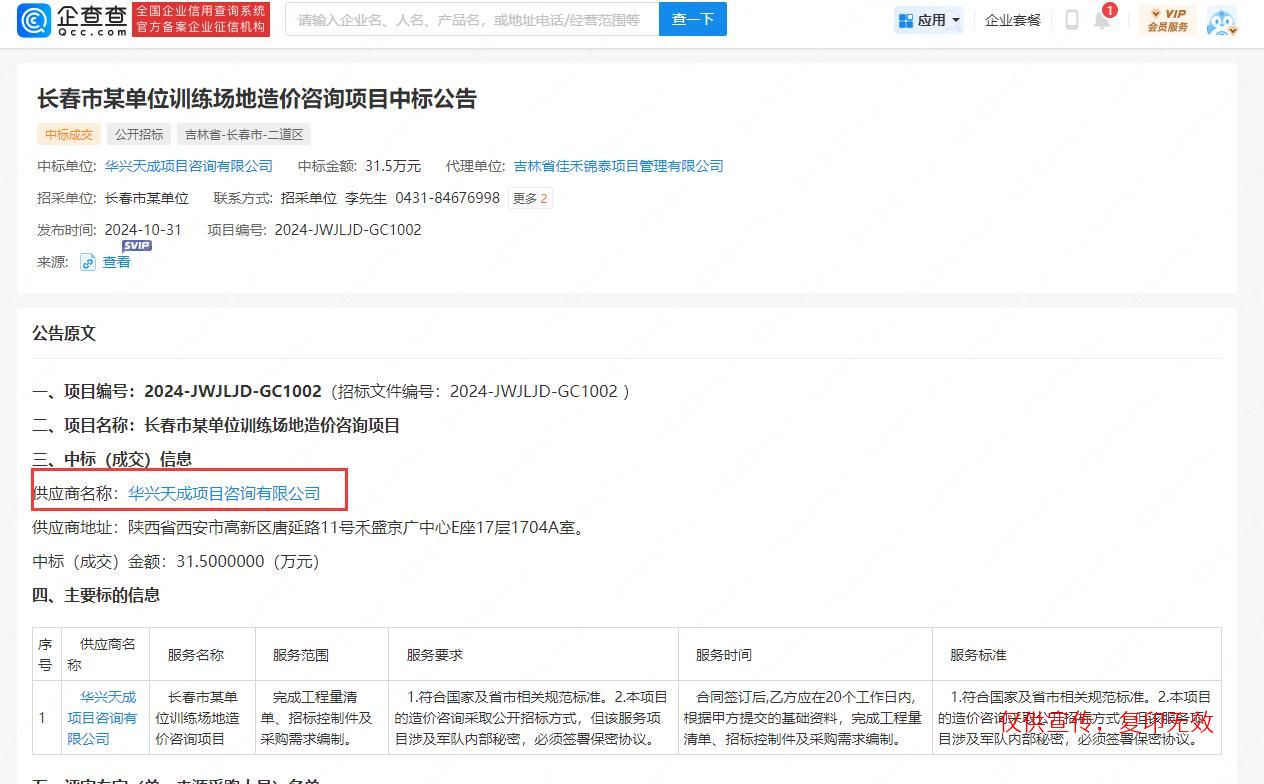Click the source link chain icon

click(x=88, y=262)
